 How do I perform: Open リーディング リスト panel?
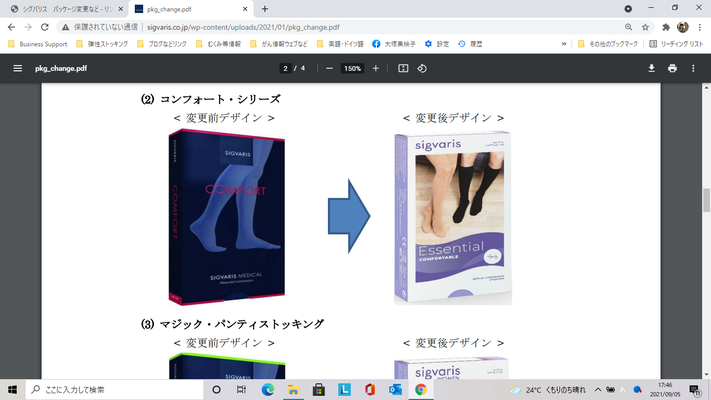pos(676,44)
